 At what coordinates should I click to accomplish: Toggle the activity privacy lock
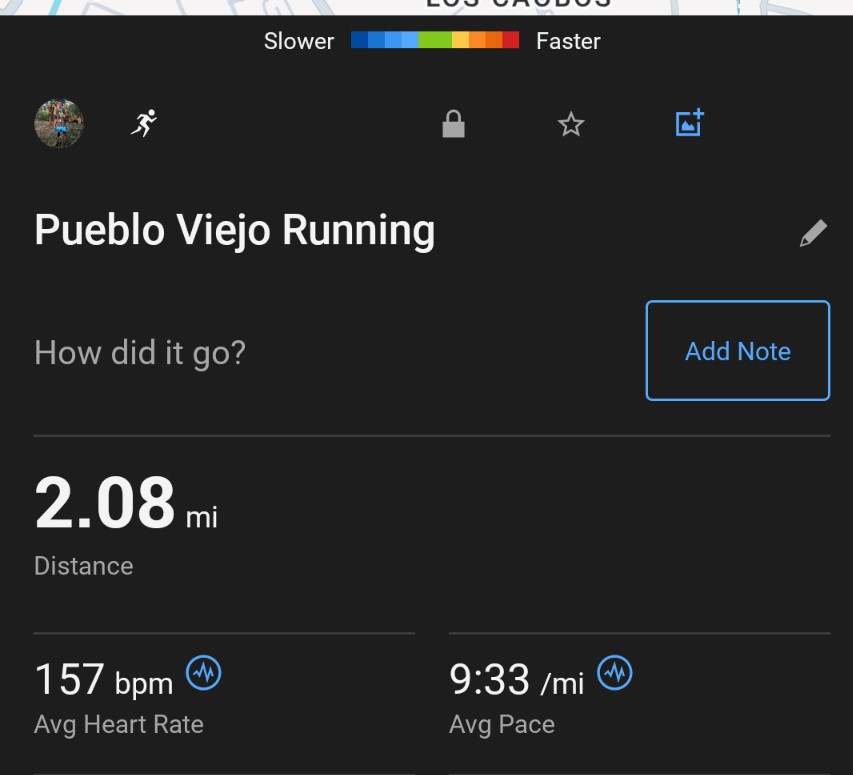click(453, 125)
